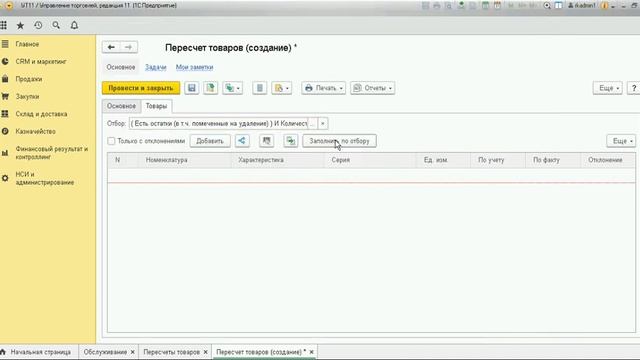640x360 pixels.
Task: Open the Задачи link tab
Action: tap(156, 67)
